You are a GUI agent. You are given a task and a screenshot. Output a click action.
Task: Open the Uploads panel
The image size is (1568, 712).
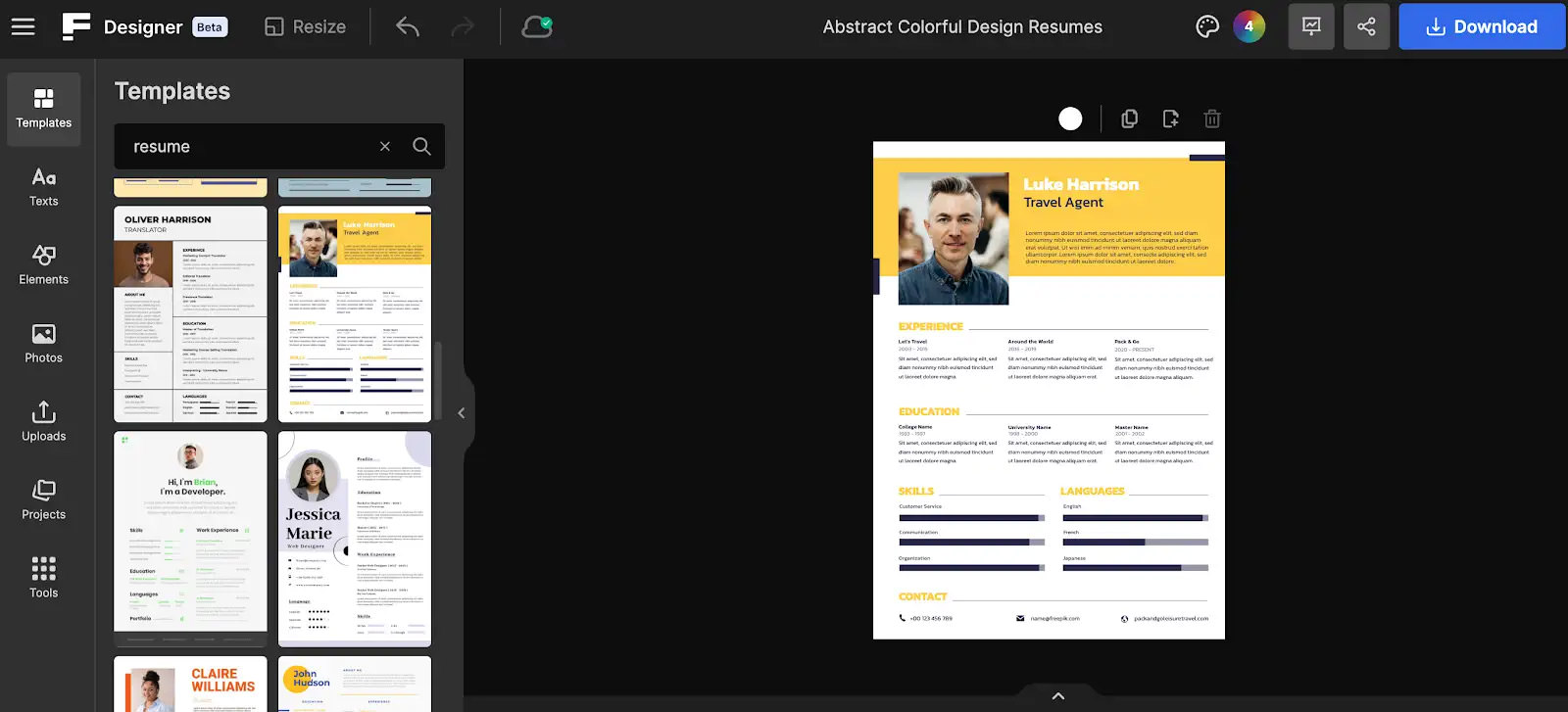[44, 422]
